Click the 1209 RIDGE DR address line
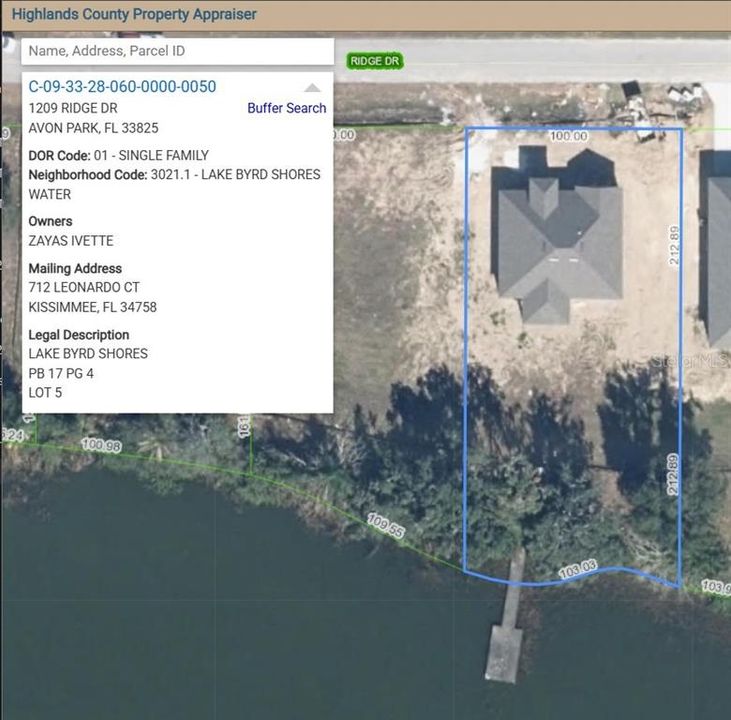Image resolution: width=731 pixels, height=720 pixels. 73,108
